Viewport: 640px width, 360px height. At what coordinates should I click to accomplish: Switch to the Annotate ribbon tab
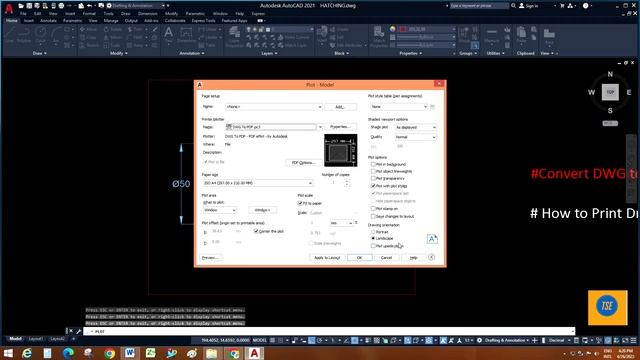(x=48, y=20)
